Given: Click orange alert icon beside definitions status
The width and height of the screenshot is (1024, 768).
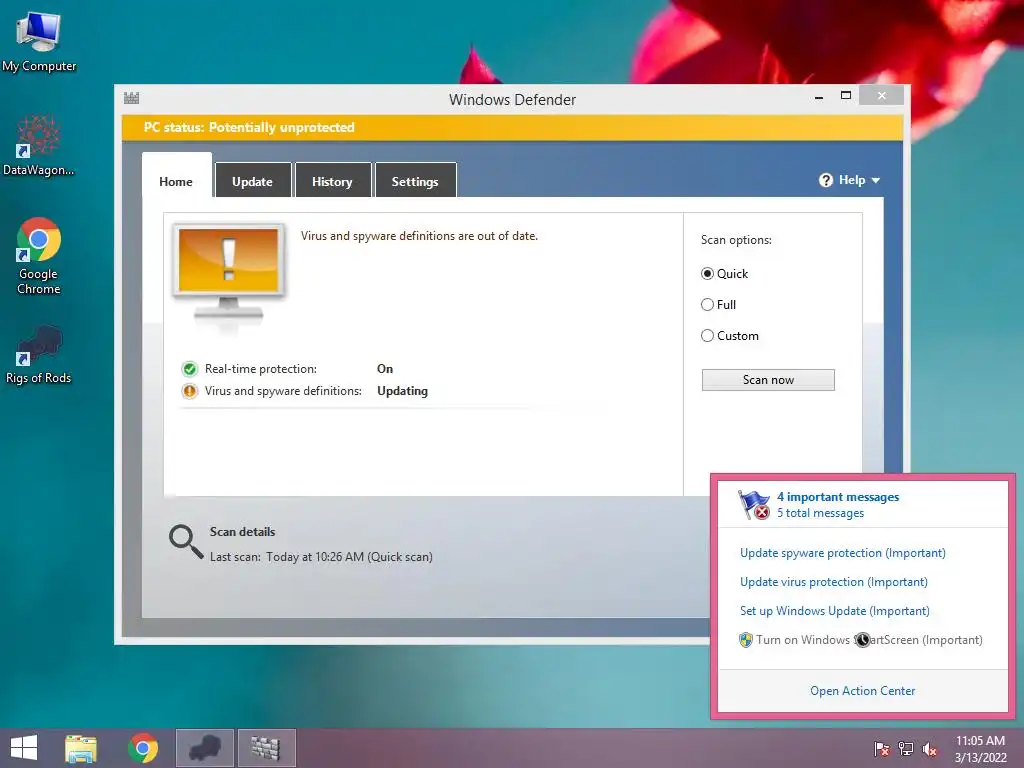Looking at the screenshot, I should (189, 391).
